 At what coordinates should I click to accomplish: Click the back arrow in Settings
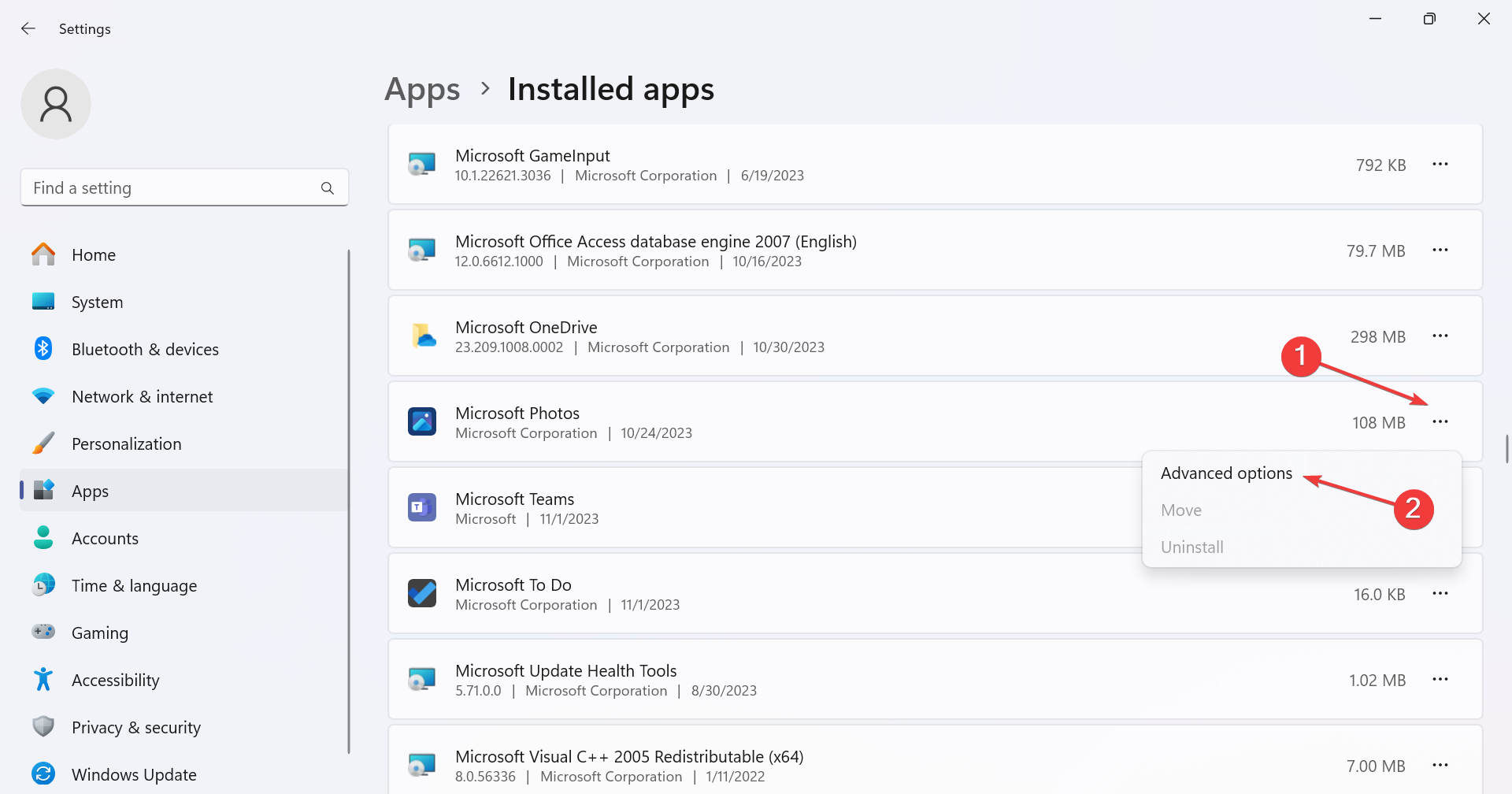[x=28, y=28]
